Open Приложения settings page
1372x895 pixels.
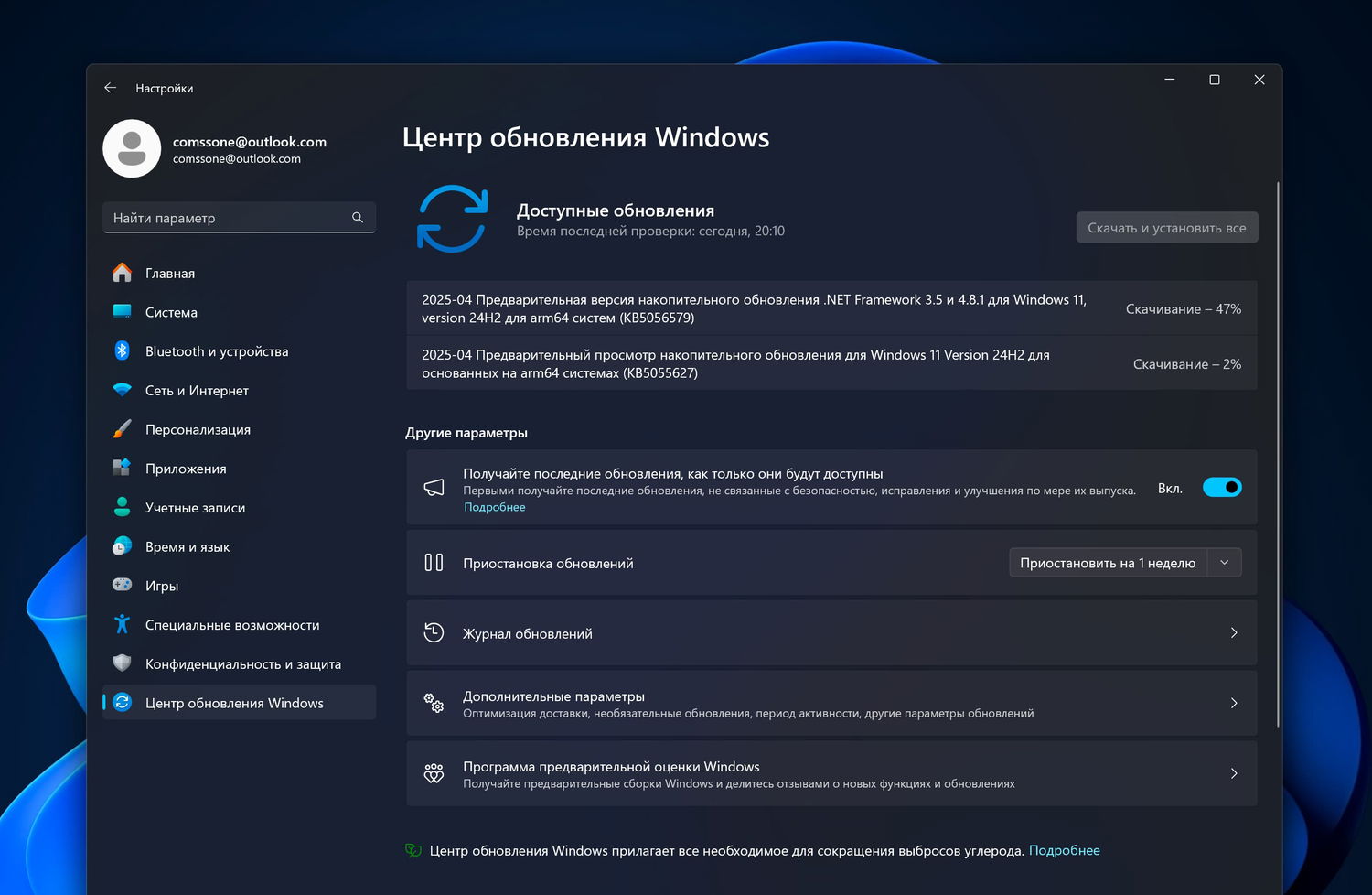240,469
